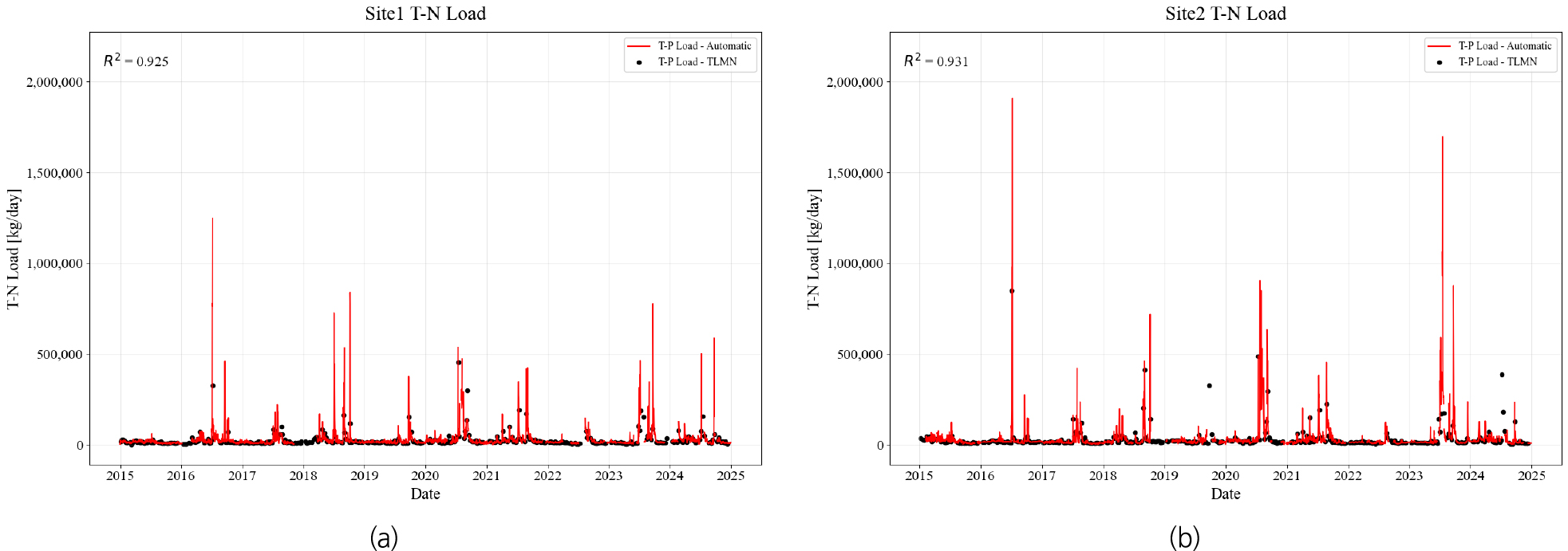Click the 'Site1 T-N Load' chart title

click(x=425, y=14)
